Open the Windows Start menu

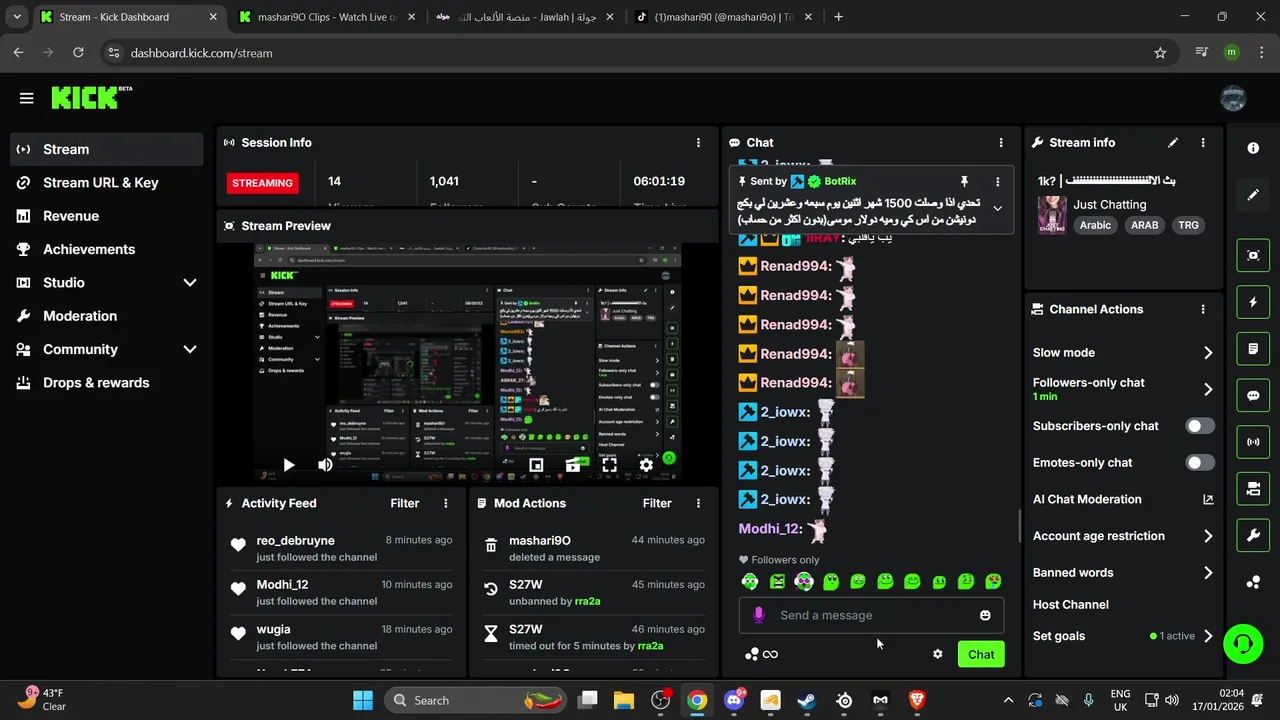pyautogui.click(x=362, y=700)
